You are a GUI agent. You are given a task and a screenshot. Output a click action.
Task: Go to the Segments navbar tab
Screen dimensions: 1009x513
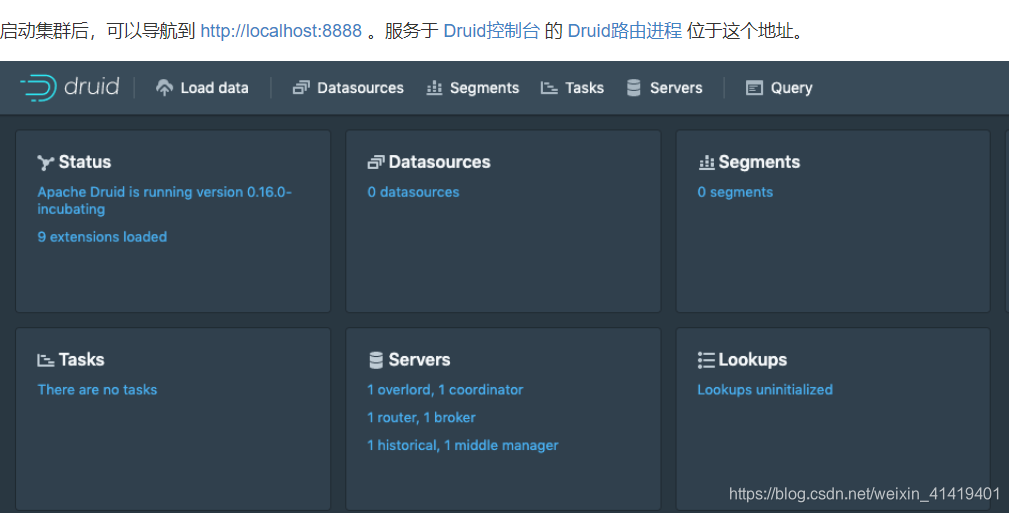pyautogui.click(x=473, y=88)
